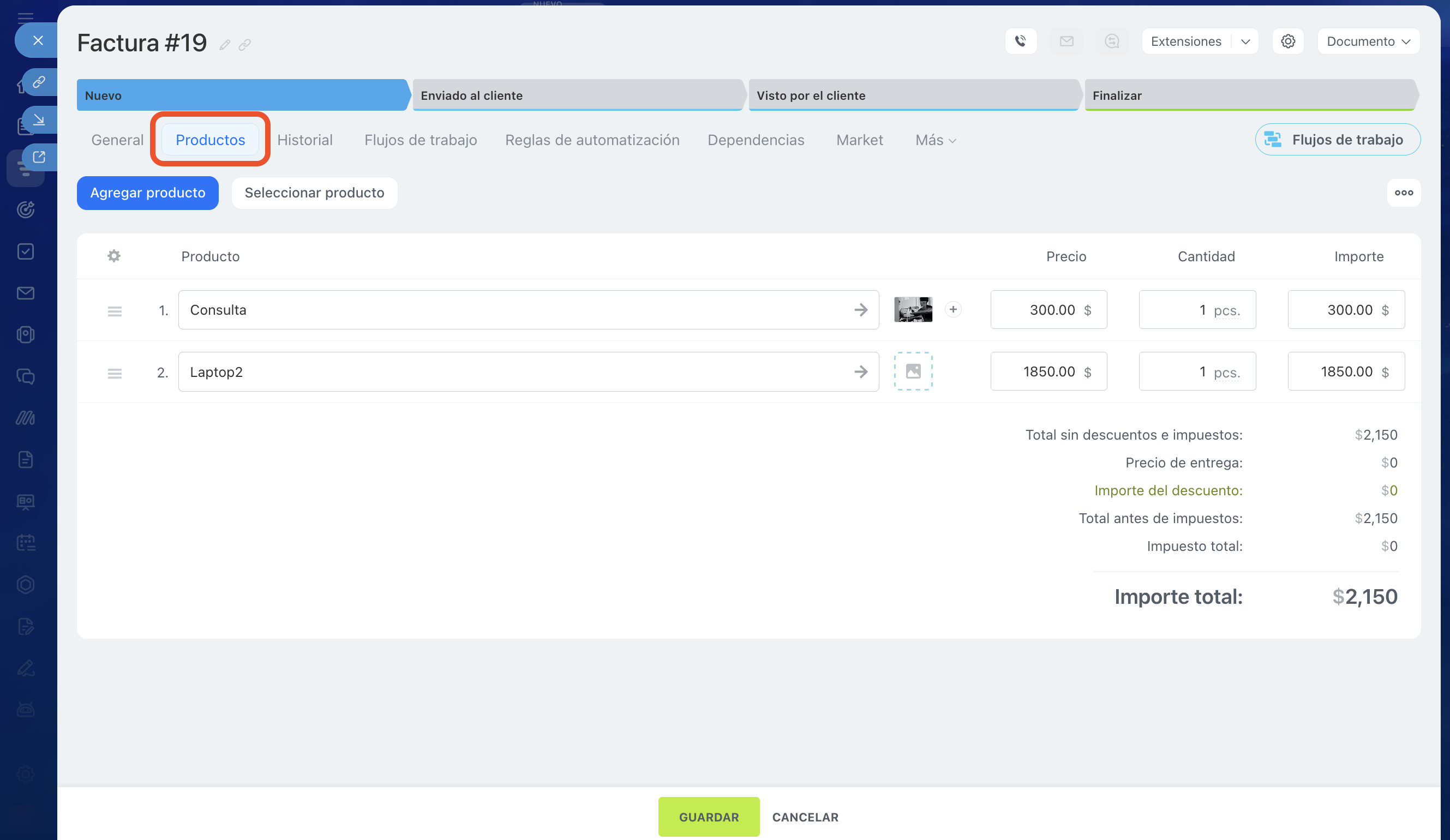Click the Laptop2 price input field
The width and height of the screenshot is (1450, 840).
point(1048,371)
